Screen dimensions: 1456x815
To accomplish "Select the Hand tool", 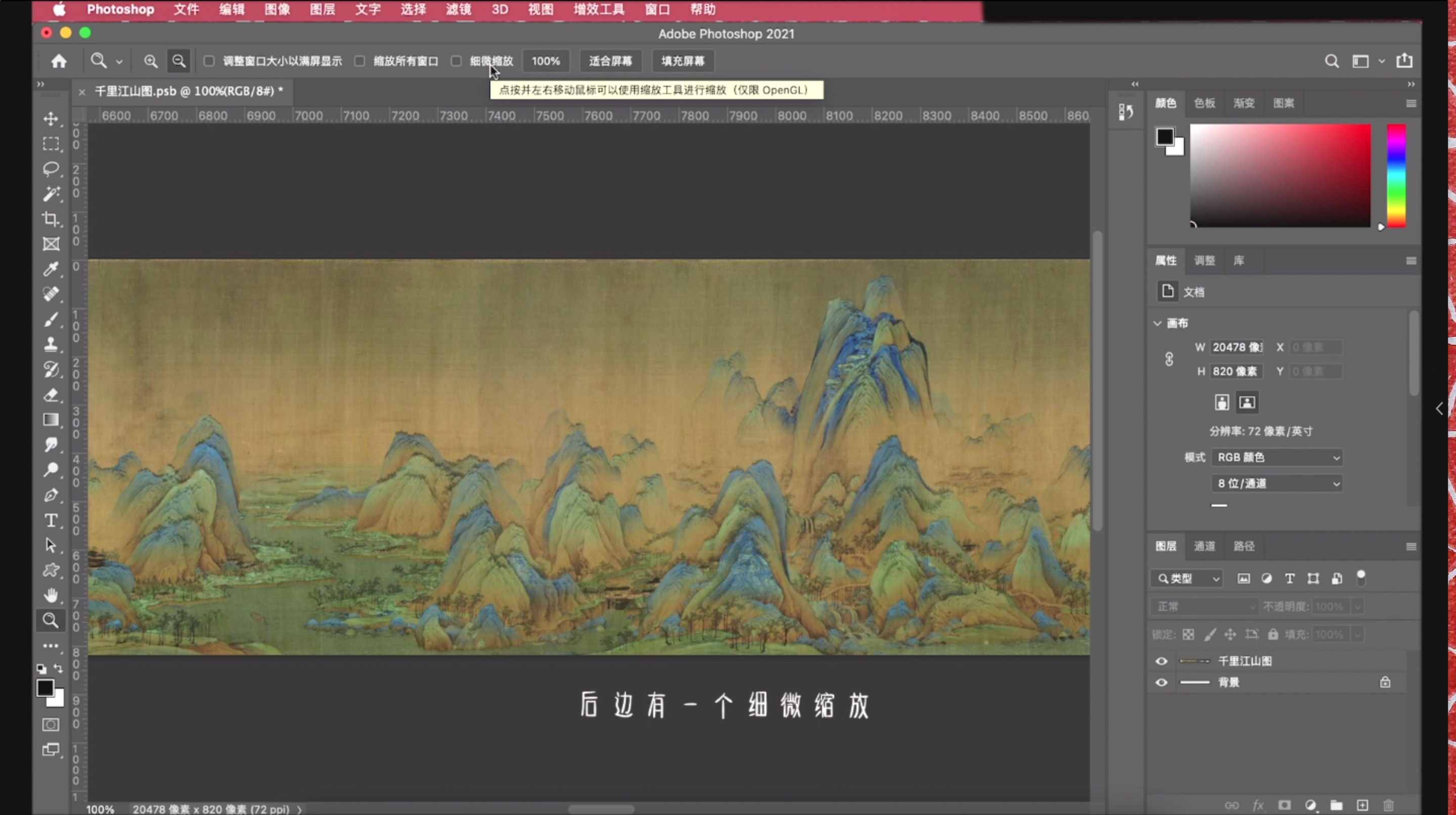I will tap(51, 595).
